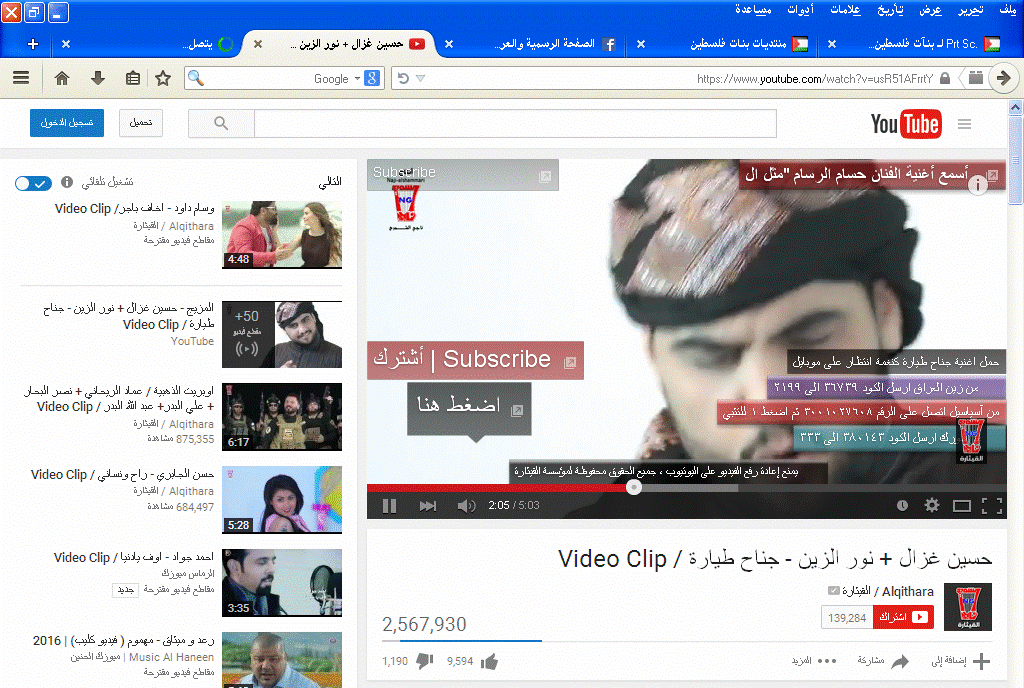Open the +50 videos mix thumbnail
This screenshot has width=1024, height=688.
[282, 334]
